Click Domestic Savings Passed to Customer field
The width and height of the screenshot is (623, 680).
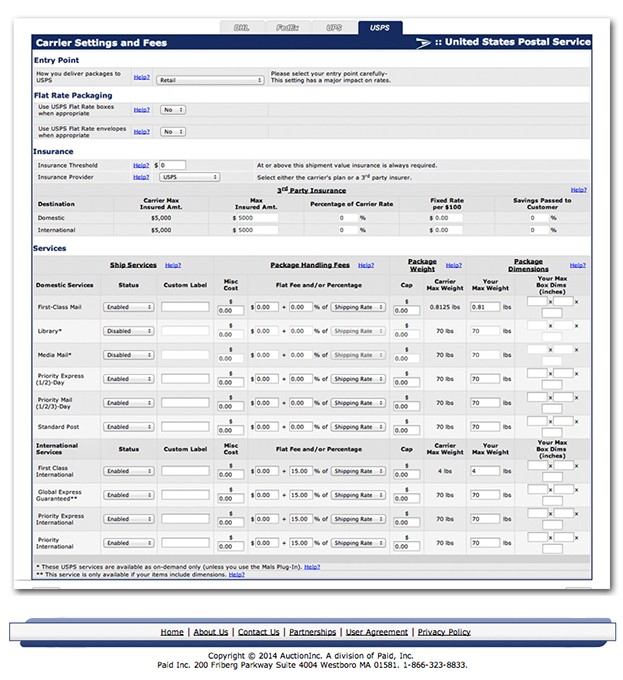539,218
